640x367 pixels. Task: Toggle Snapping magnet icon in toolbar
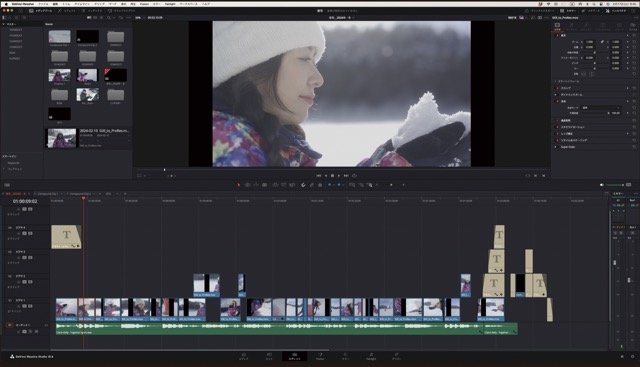tap(303, 185)
